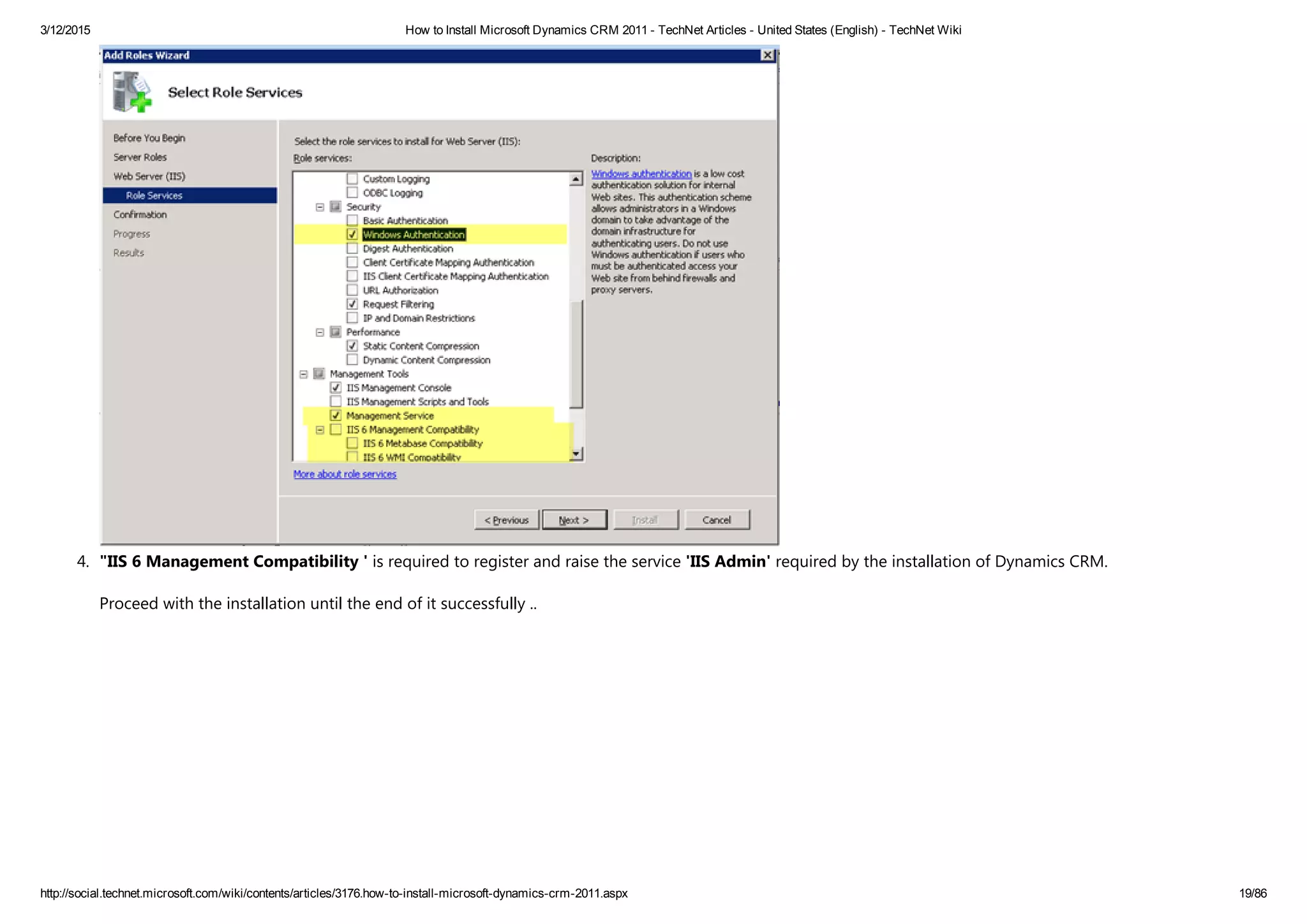Screen dimensions: 1307x924
Task: Enable Basic Authentication checkbox
Action: click(352, 220)
